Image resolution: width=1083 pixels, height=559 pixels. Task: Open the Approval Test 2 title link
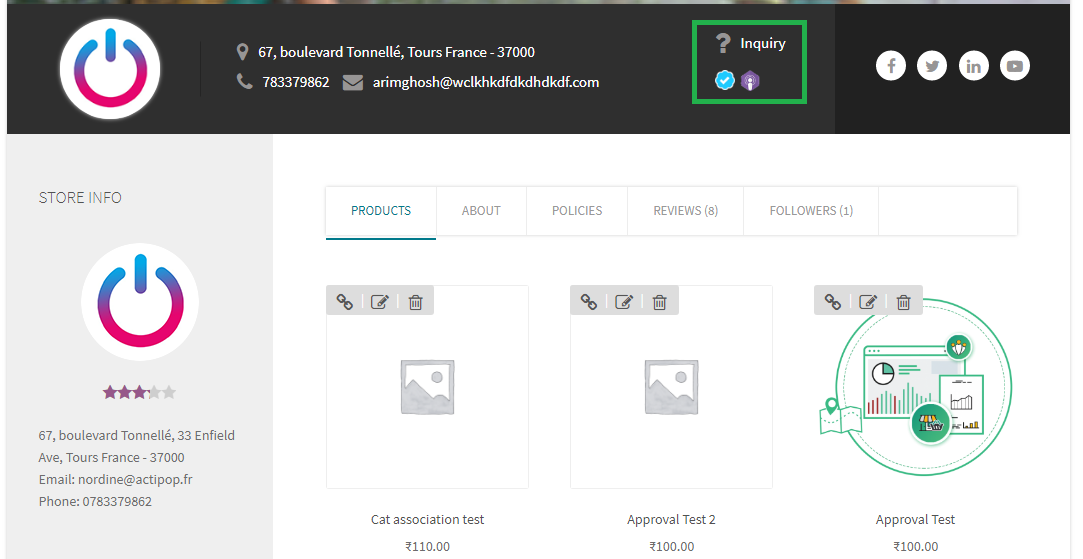coord(671,520)
